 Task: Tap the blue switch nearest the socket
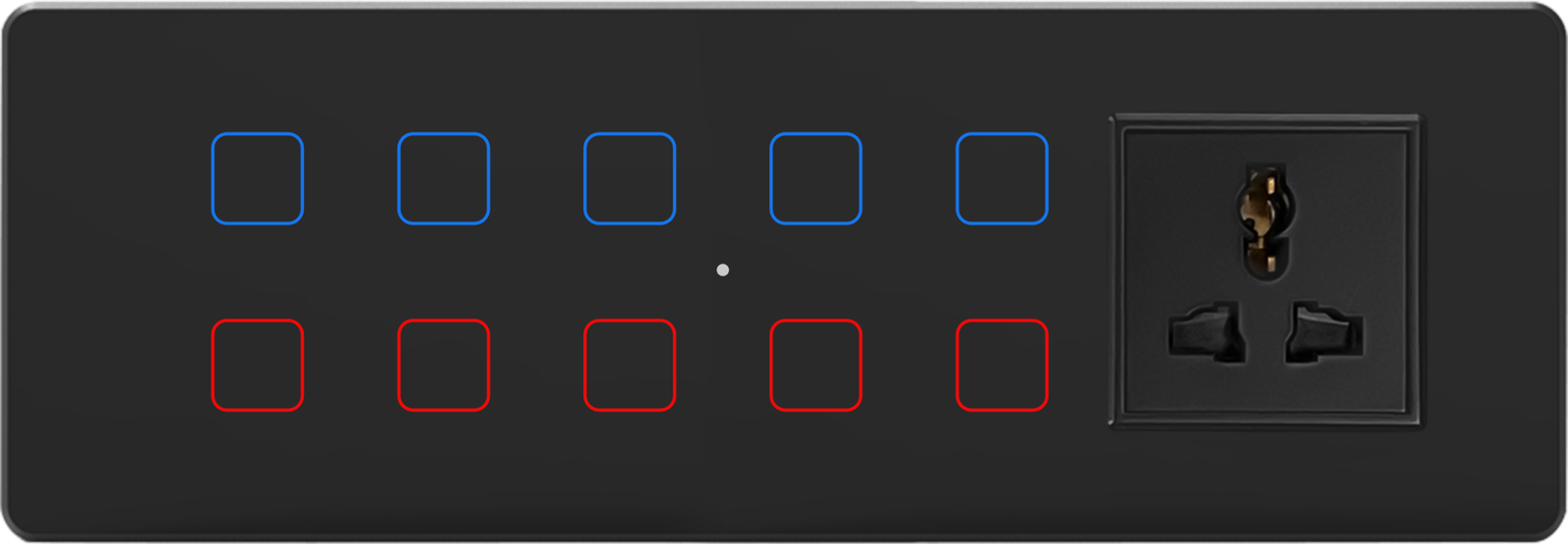click(x=1002, y=178)
